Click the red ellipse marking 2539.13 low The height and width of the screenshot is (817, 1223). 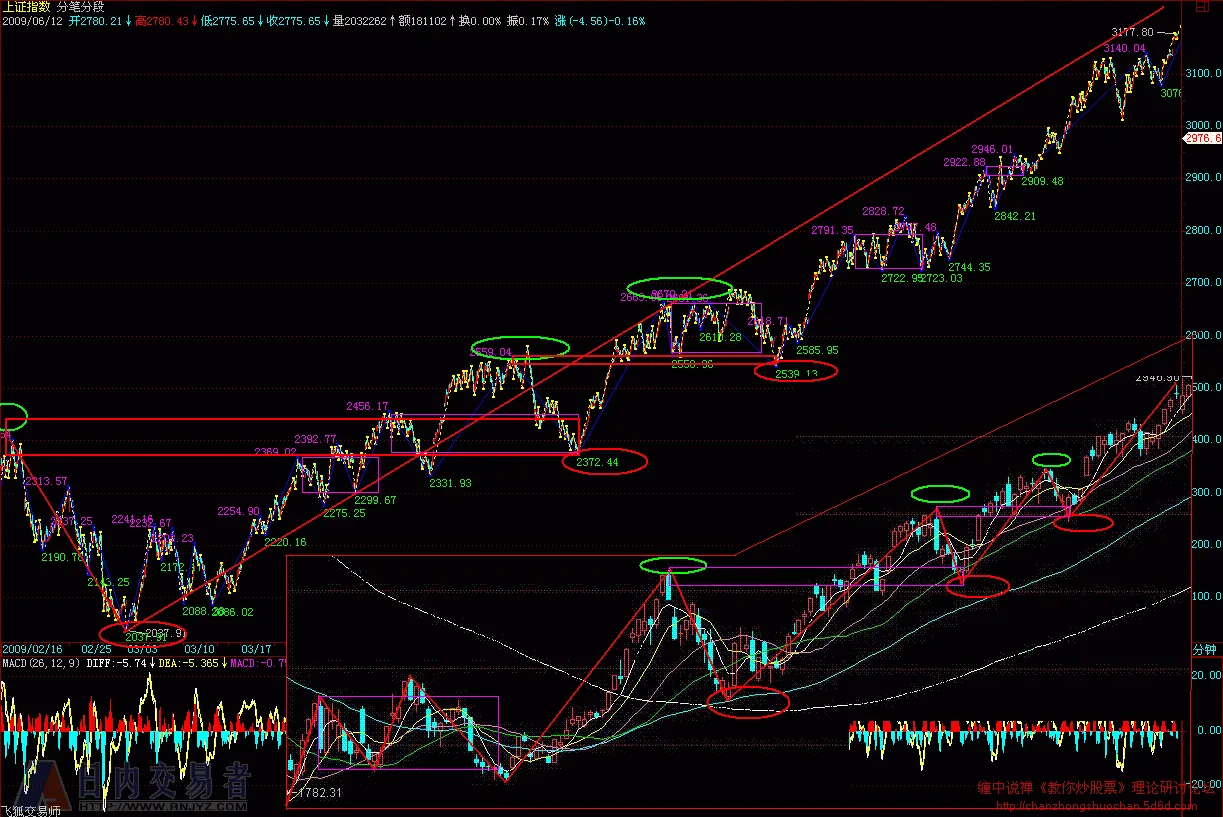coord(796,371)
